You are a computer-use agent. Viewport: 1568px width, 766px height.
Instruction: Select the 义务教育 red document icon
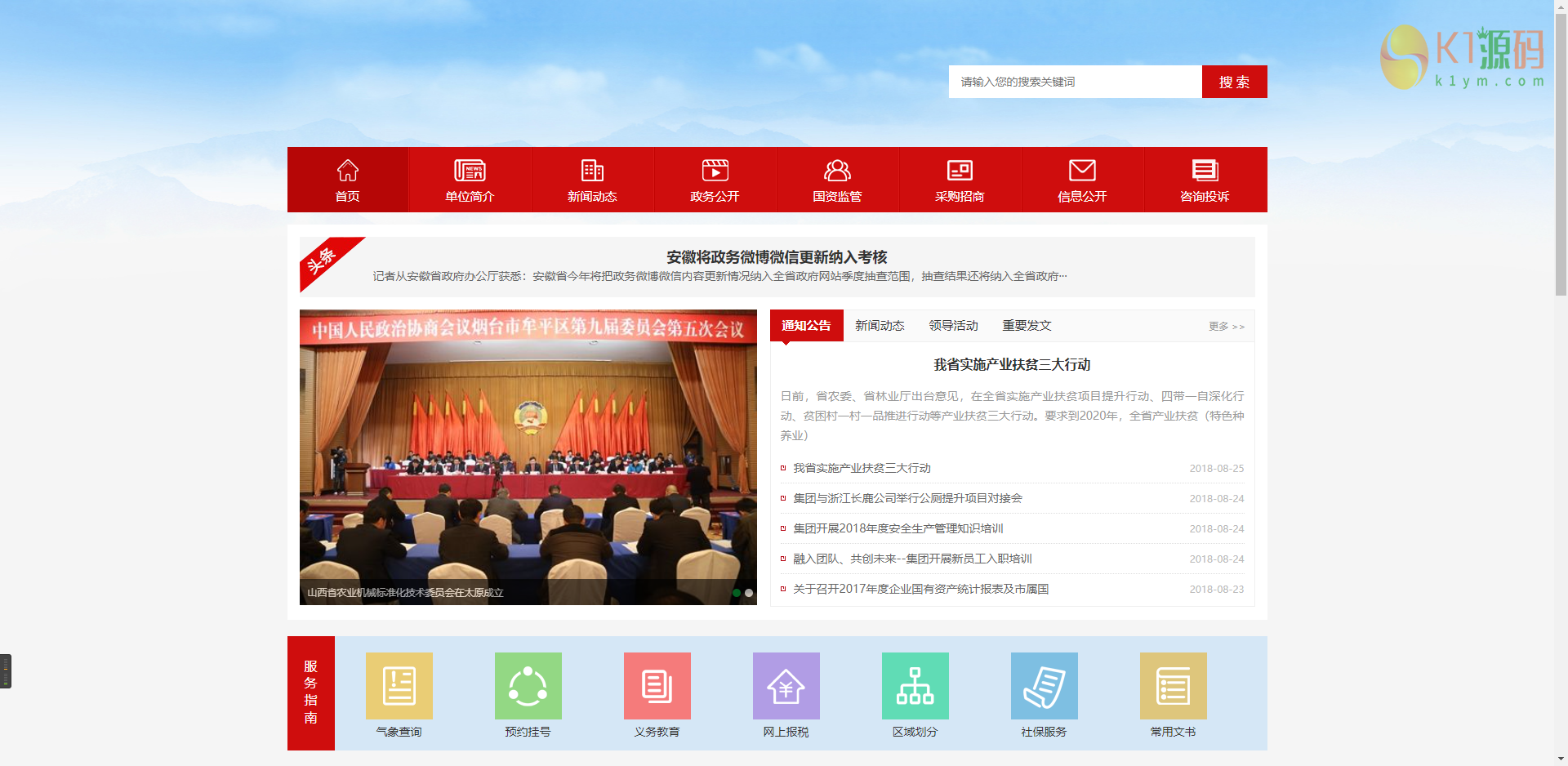tap(657, 686)
